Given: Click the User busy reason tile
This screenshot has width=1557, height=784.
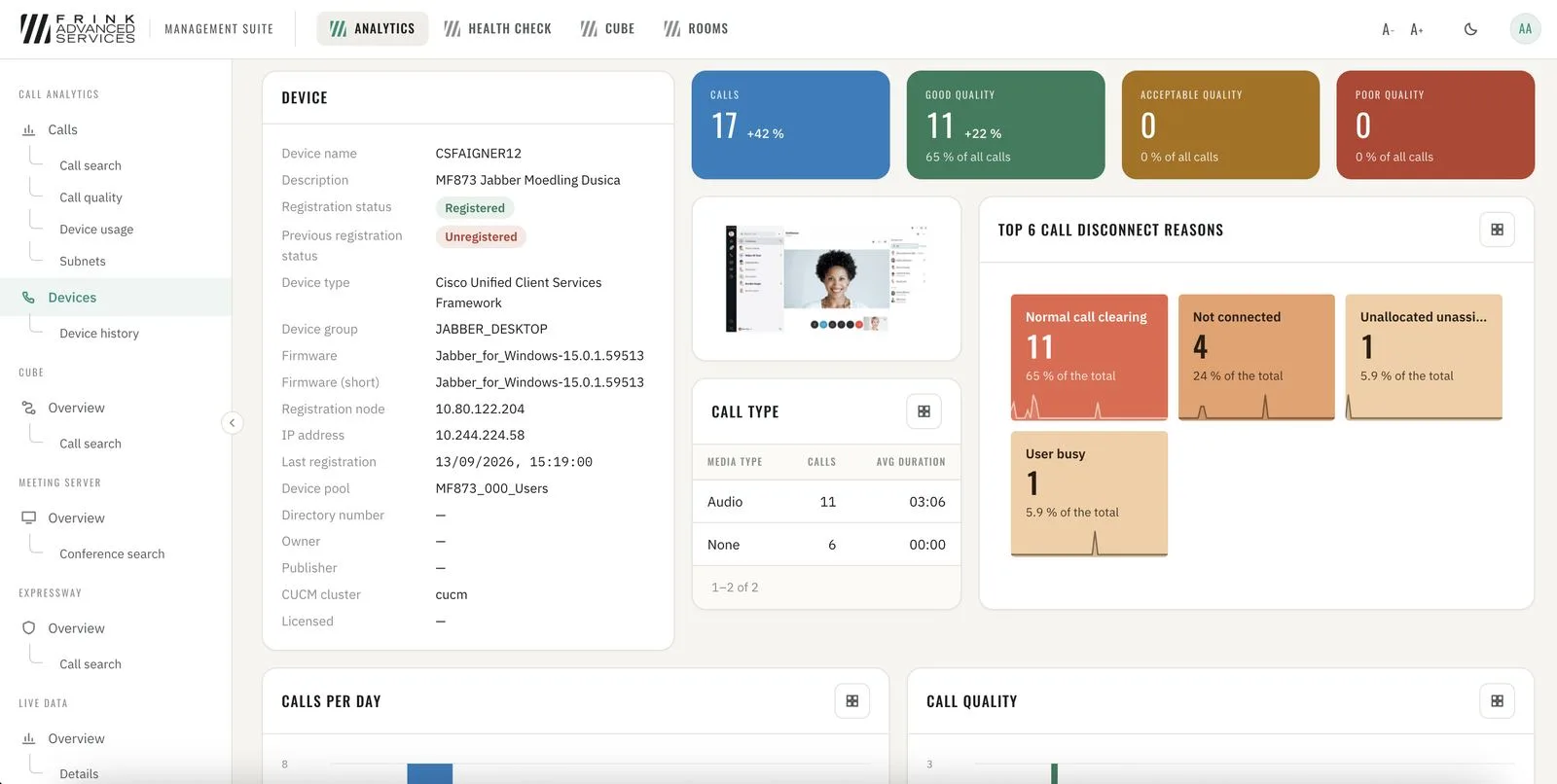Looking at the screenshot, I should click(1089, 494).
